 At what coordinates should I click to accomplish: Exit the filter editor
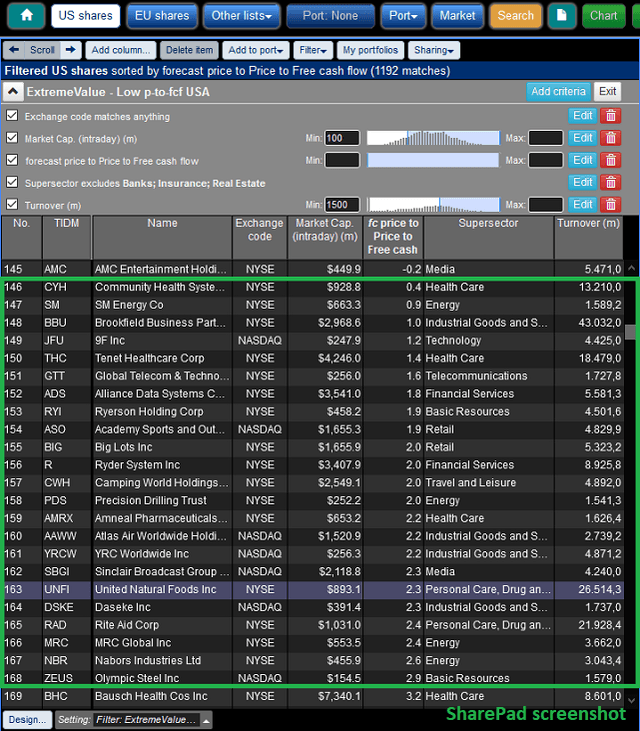[607, 91]
